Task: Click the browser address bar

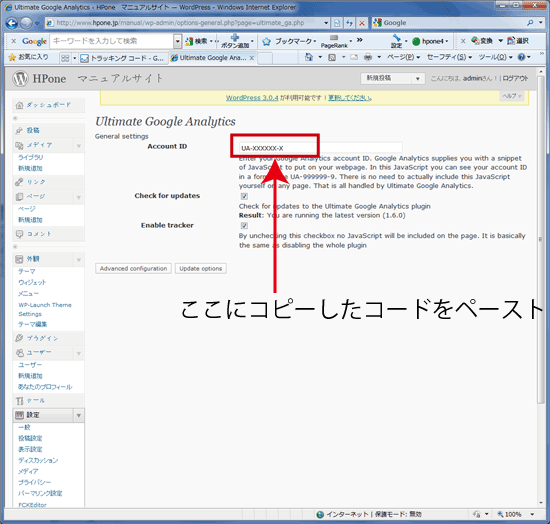Action: point(184,23)
